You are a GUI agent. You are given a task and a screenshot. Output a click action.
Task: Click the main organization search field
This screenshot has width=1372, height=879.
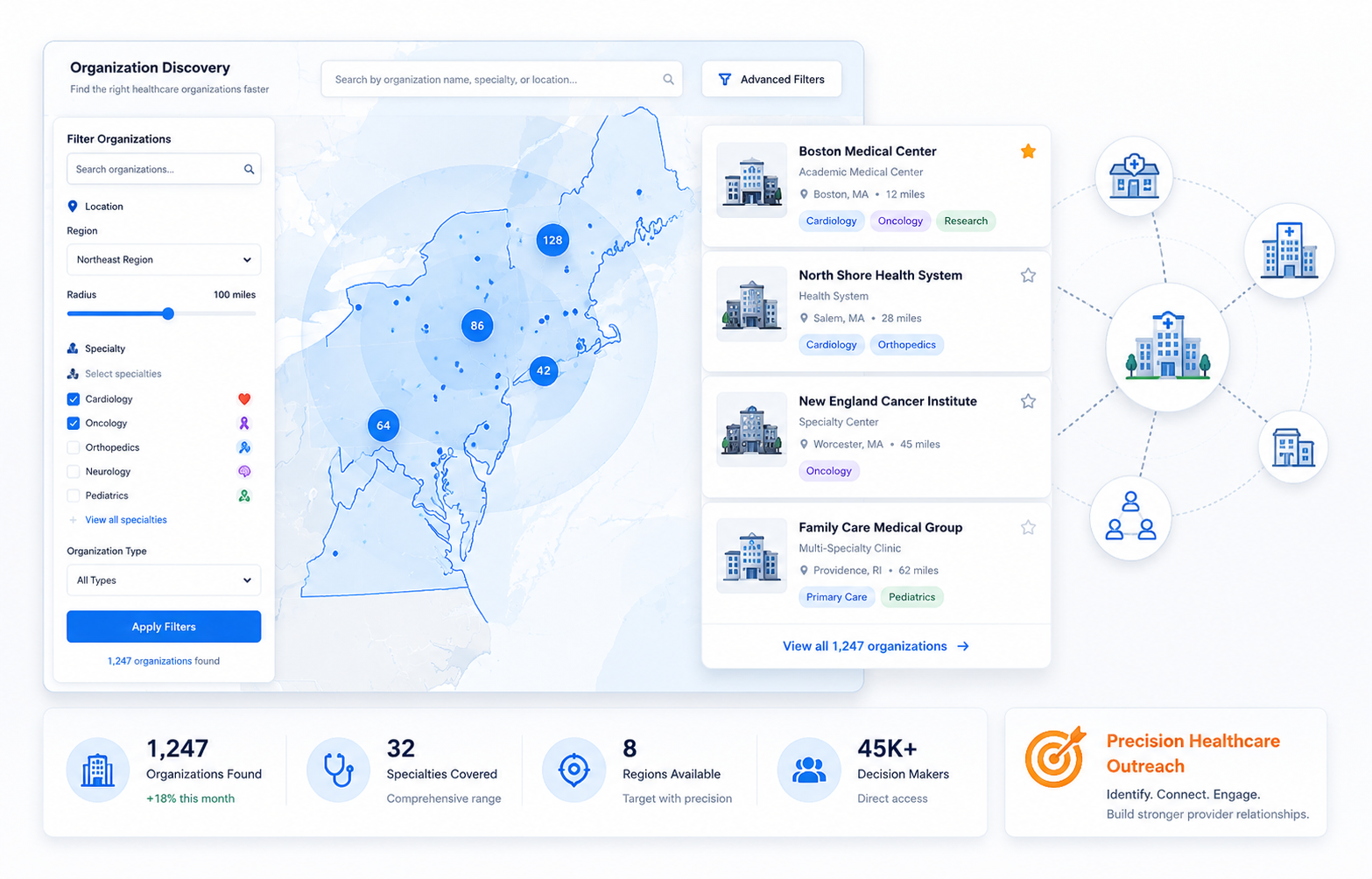(x=502, y=80)
